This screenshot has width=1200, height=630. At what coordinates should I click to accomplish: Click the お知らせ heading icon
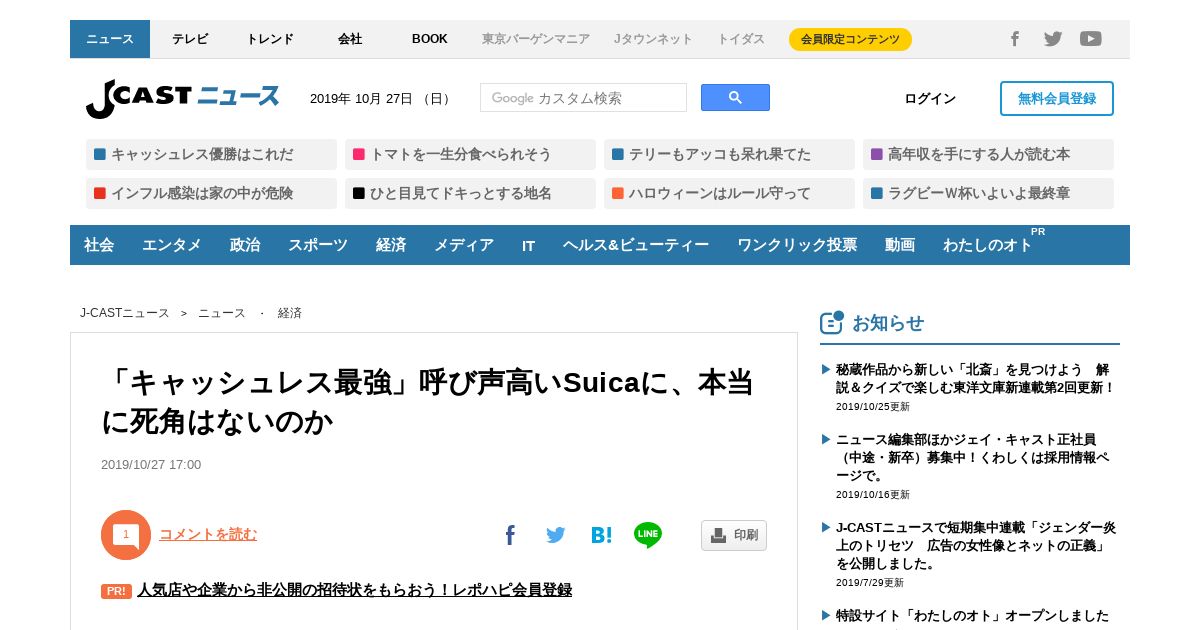[x=832, y=322]
